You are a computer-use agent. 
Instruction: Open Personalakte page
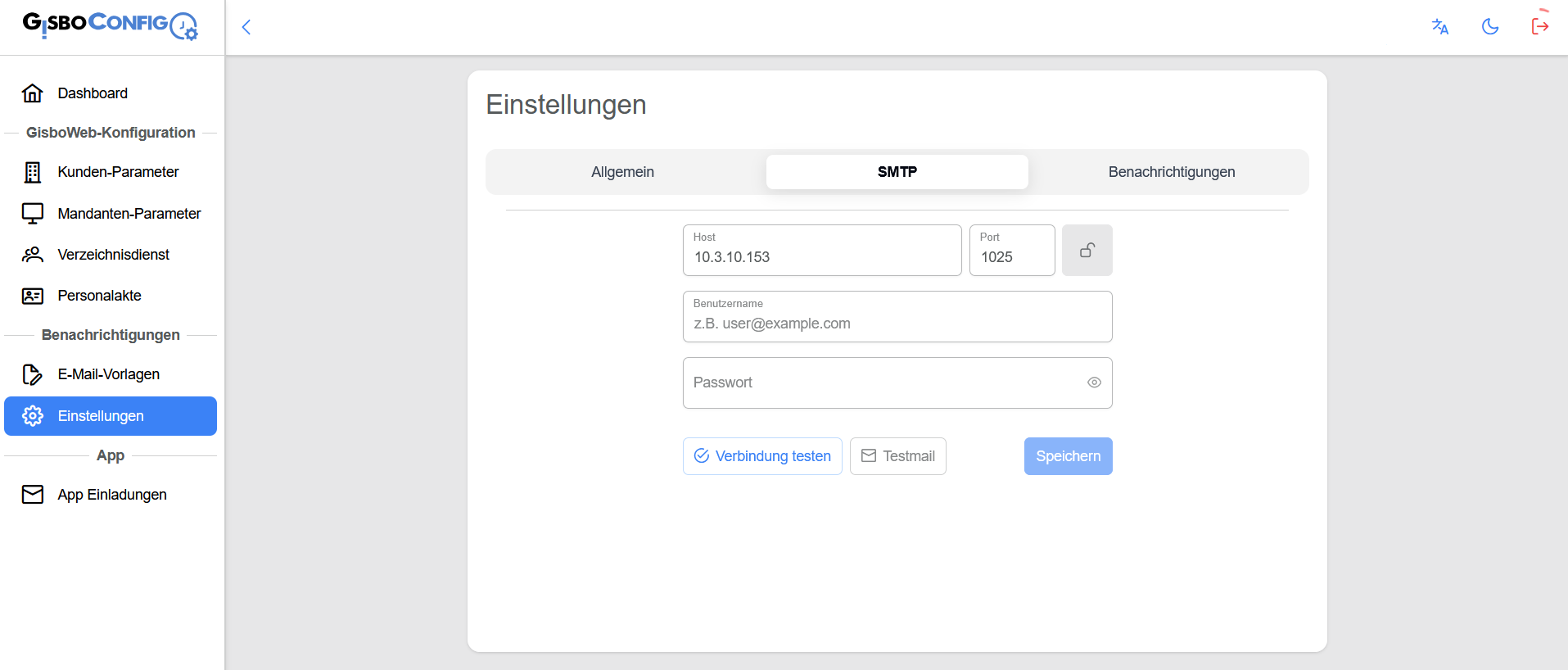tap(111, 296)
